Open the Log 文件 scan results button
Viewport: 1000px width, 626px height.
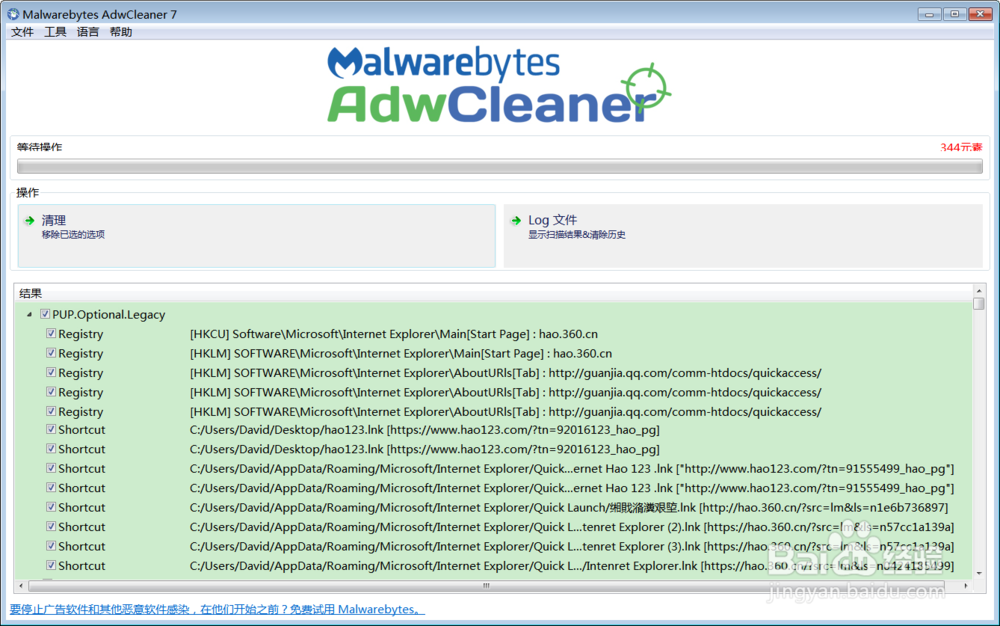point(743,236)
